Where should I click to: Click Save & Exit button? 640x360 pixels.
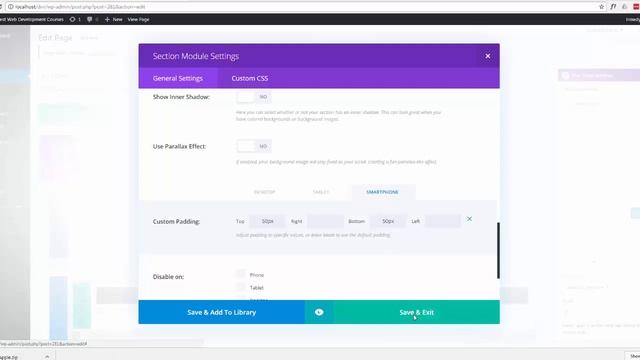[x=416, y=312]
